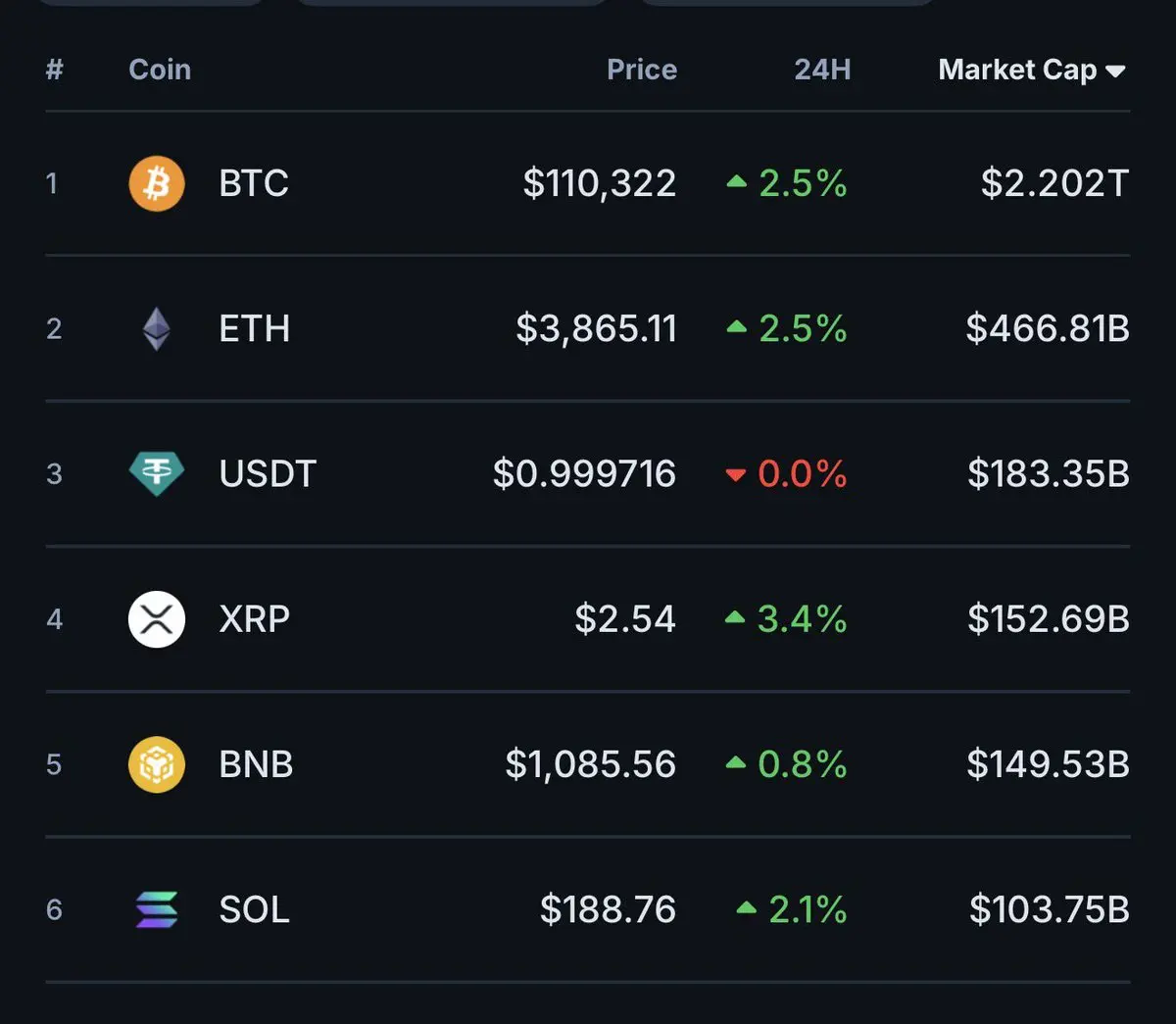Select the USDT price $0.999716

tap(584, 473)
